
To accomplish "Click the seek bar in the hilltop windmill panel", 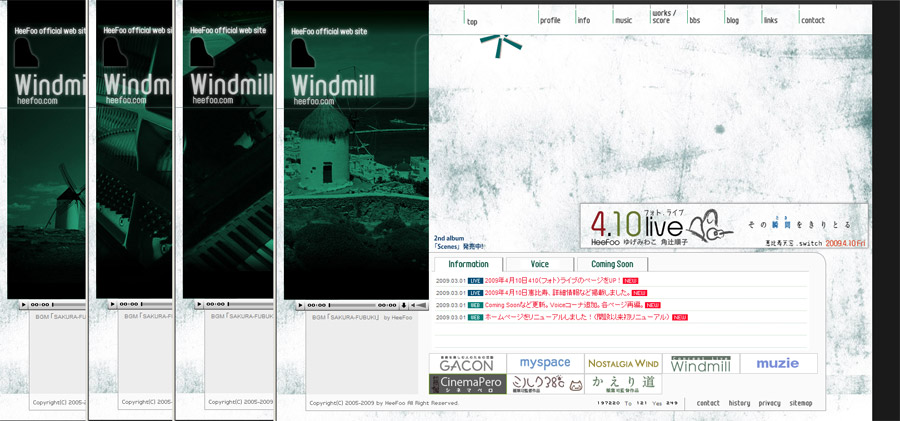I will (69, 304).
